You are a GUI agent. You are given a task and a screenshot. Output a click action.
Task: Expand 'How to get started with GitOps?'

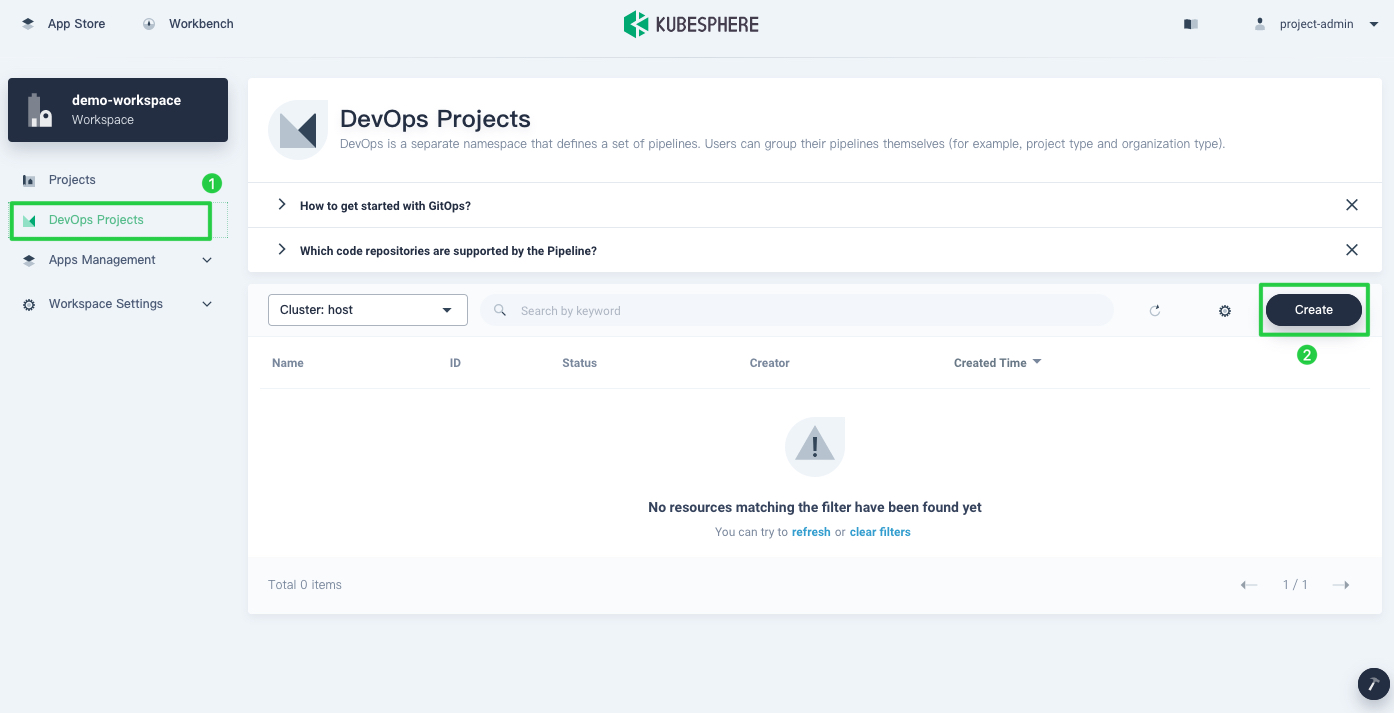tap(385, 205)
